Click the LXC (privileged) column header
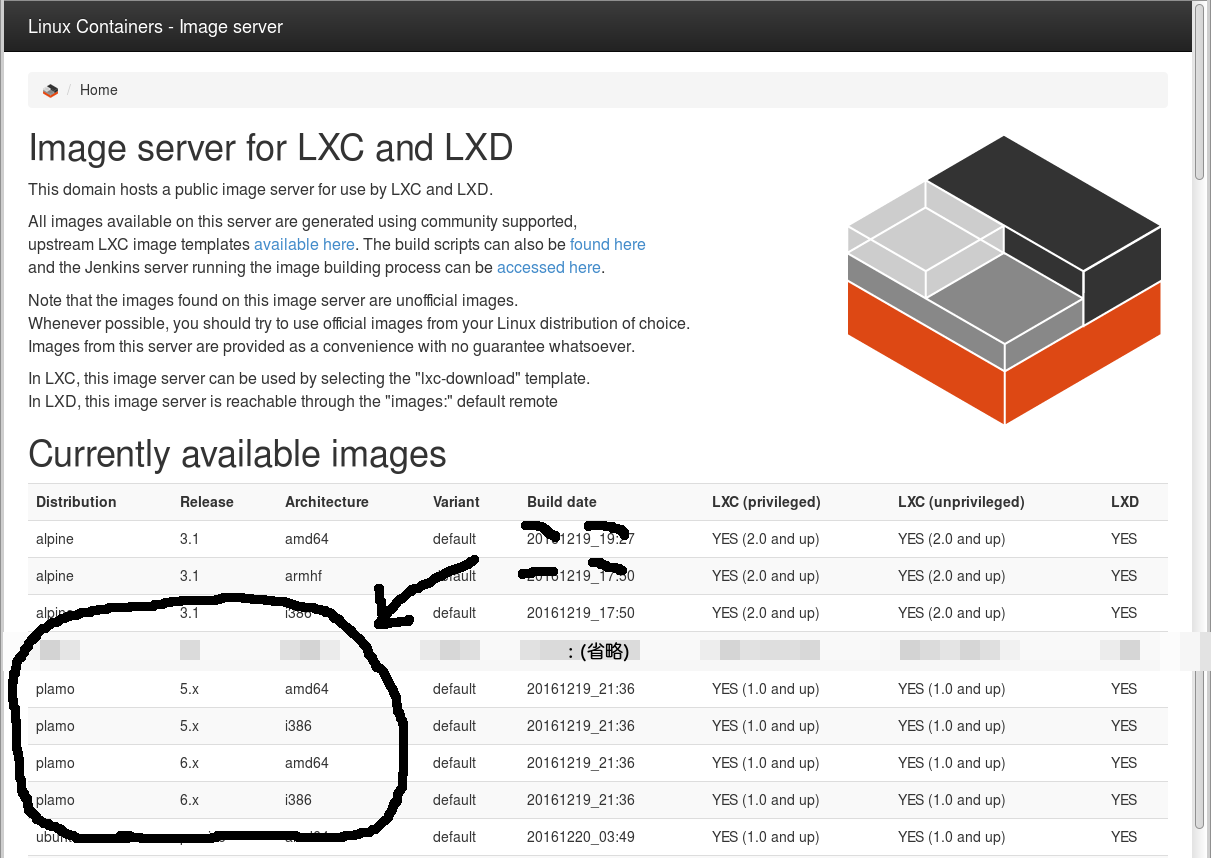The image size is (1211, 858). [766, 502]
